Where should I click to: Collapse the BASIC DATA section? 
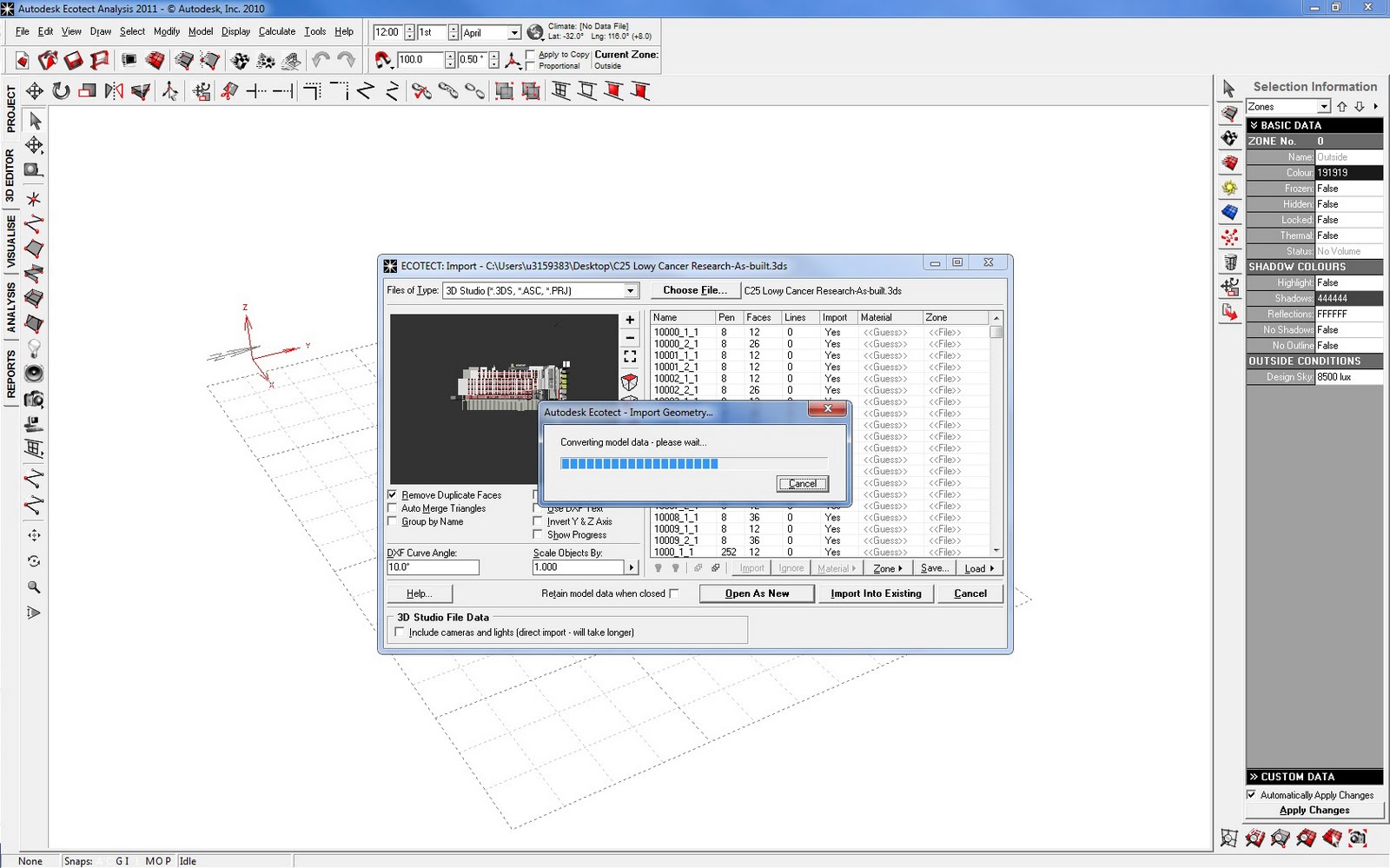click(x=1314, y=125)
